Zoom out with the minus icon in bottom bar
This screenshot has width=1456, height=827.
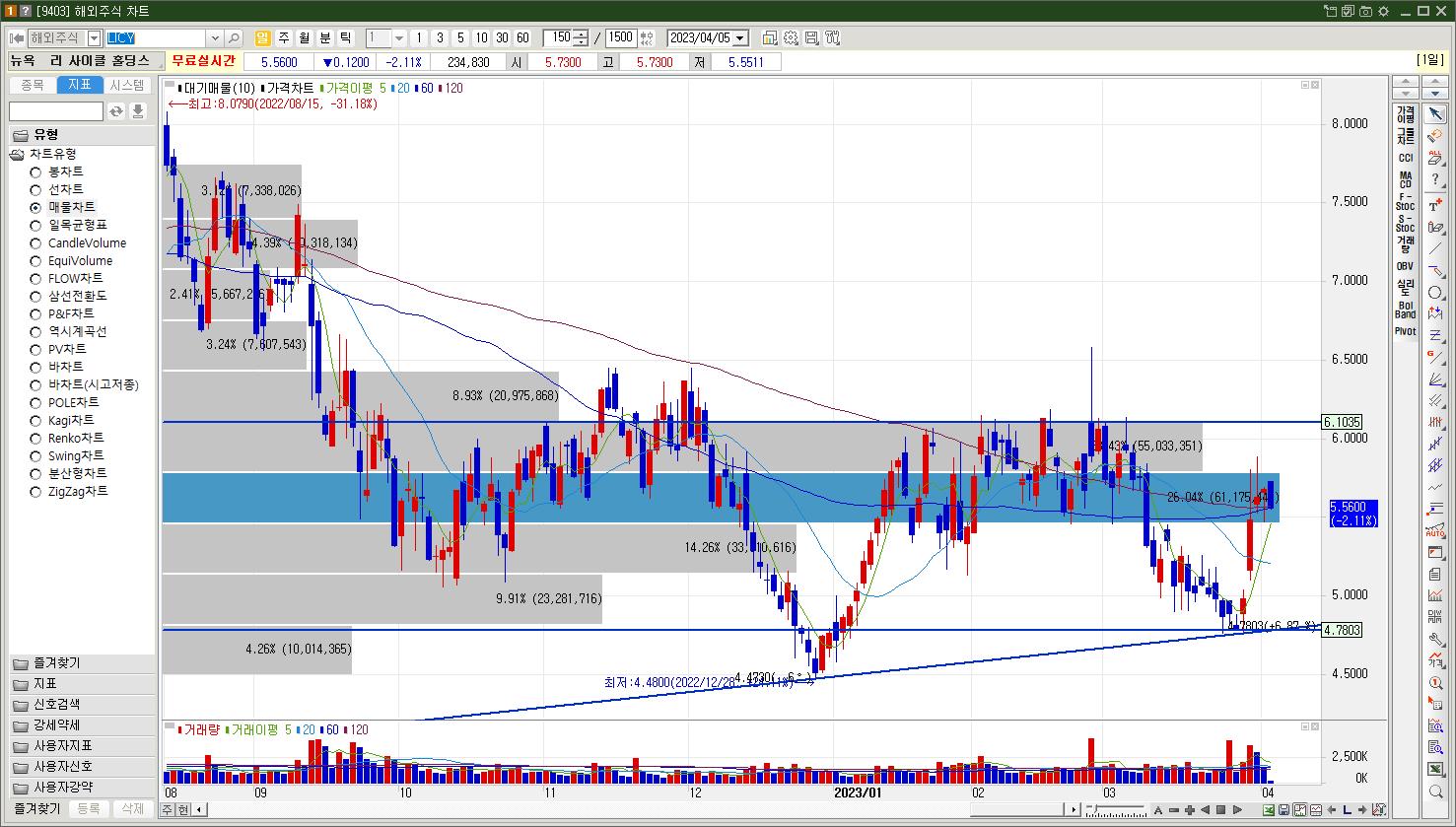[1174, 810]
